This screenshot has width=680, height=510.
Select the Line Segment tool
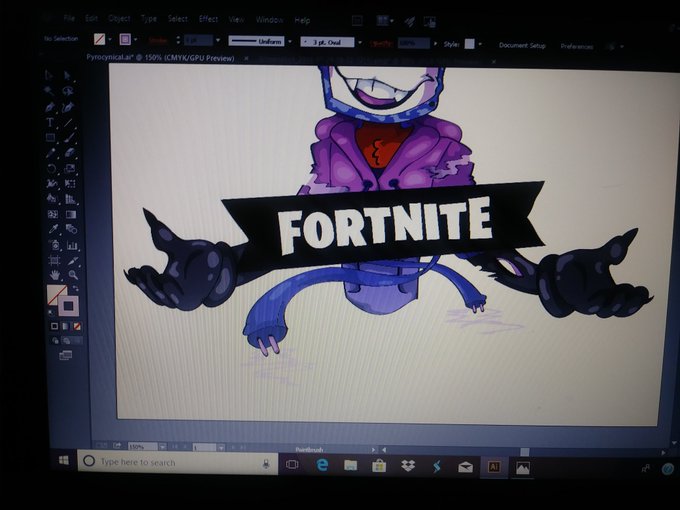[x=69, y=122]
